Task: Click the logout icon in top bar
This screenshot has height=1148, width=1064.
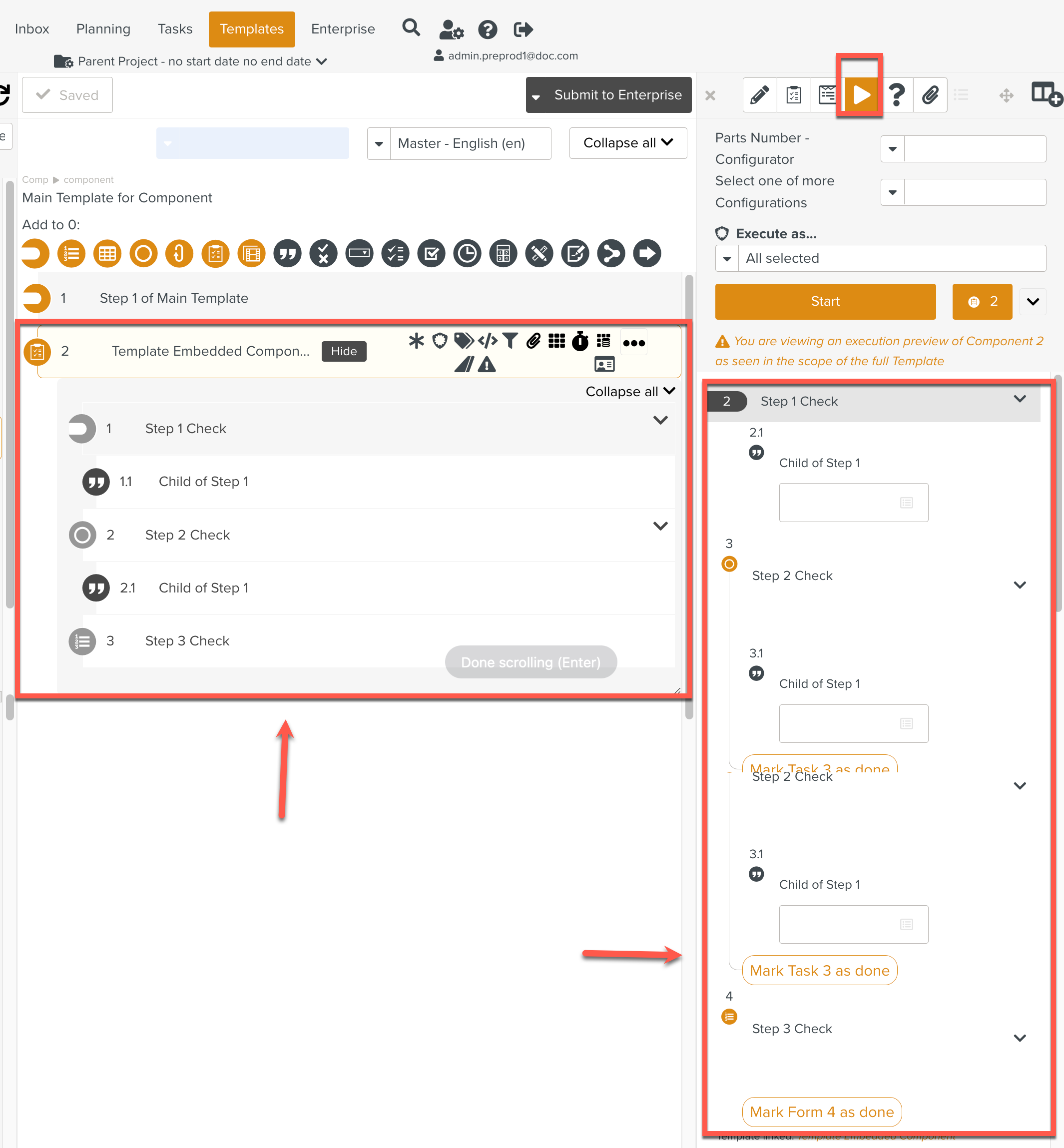Action: click(x=524, y=29)
